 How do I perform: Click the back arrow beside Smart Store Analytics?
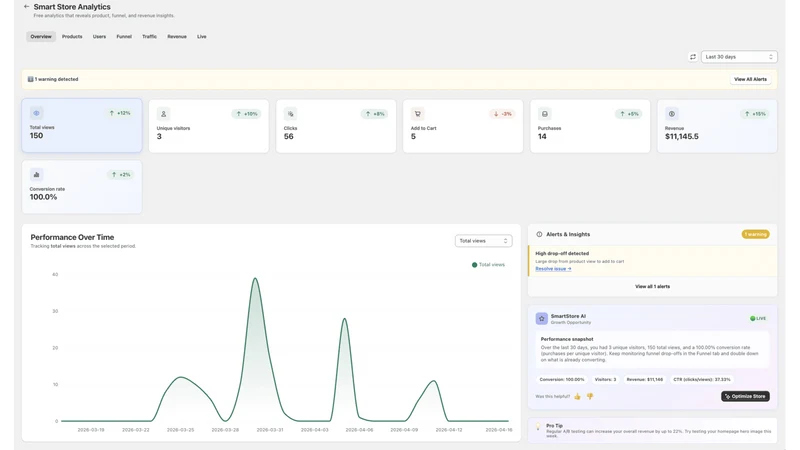(27, 7)
